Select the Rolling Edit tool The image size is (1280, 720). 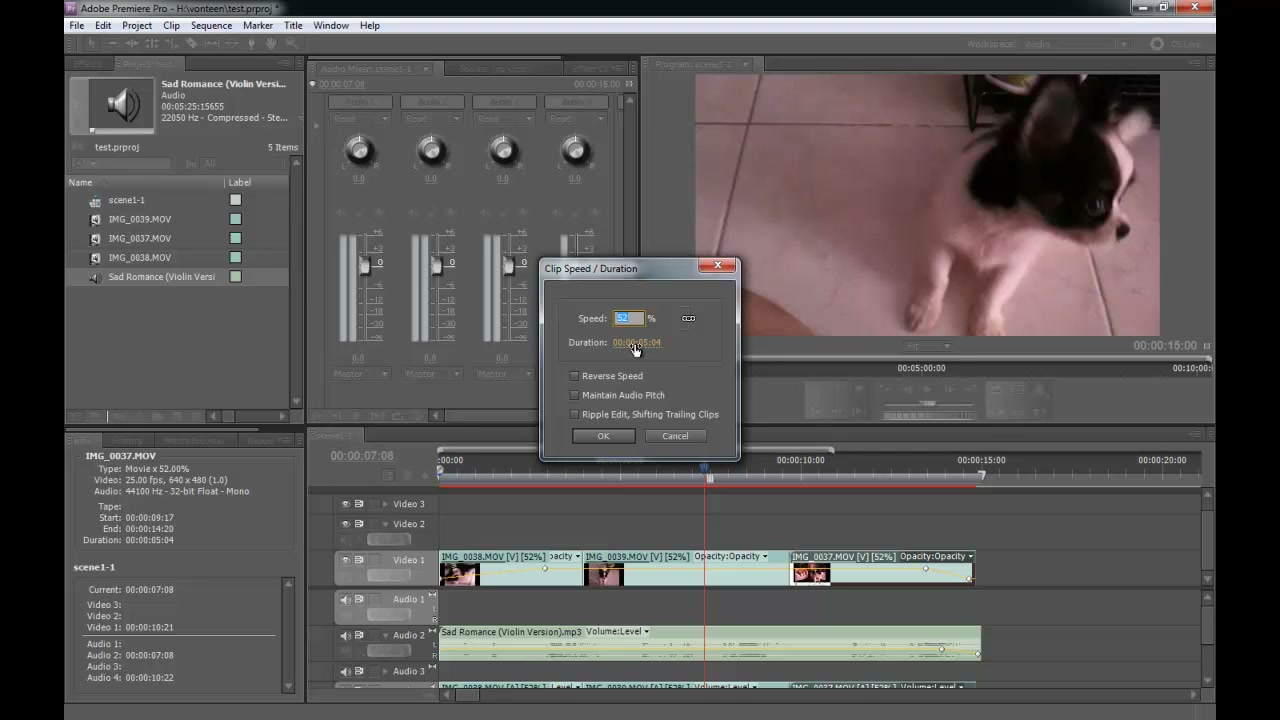coord(152,44)
